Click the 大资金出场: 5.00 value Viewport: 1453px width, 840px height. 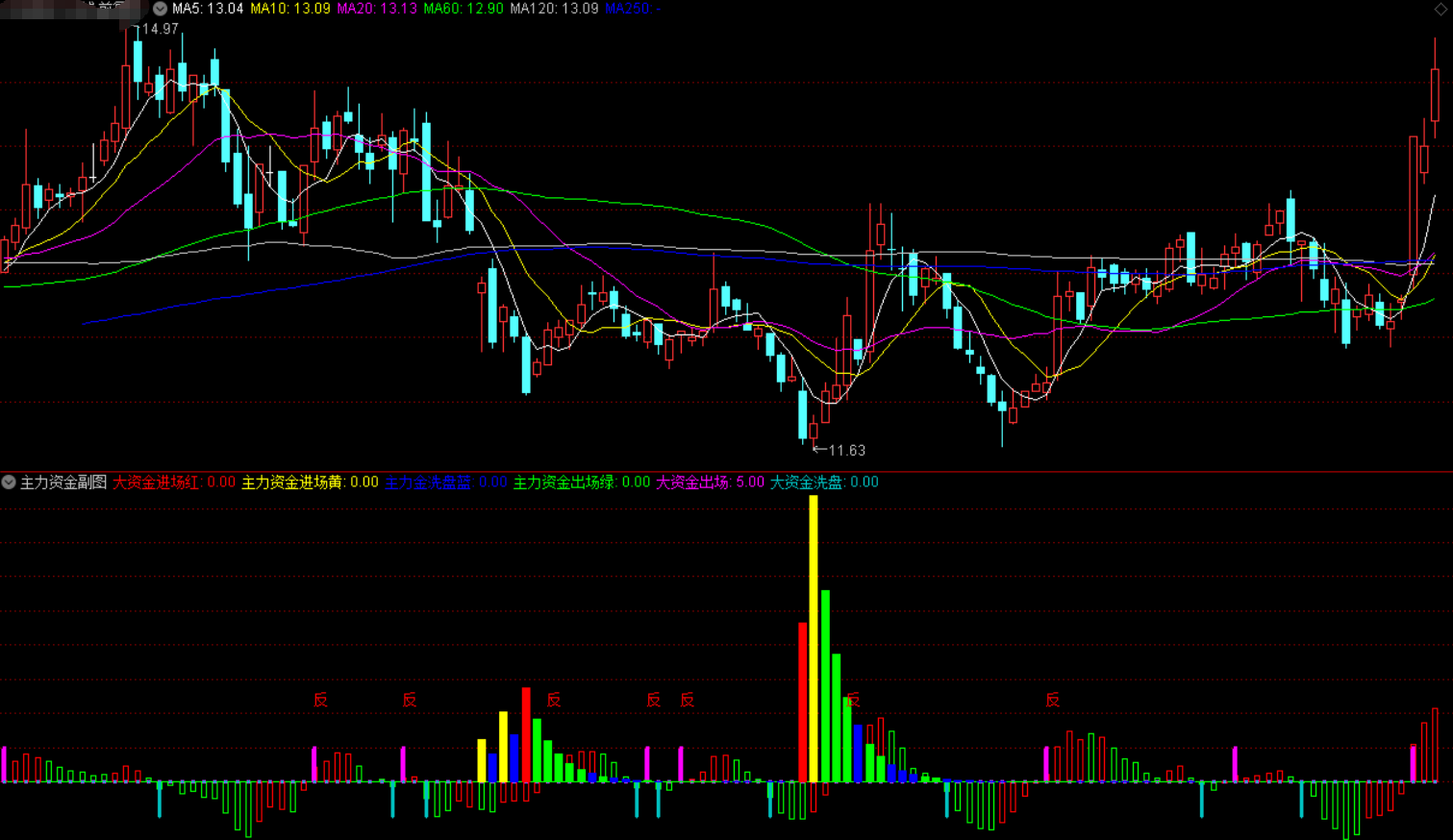(x=710, y=482)
